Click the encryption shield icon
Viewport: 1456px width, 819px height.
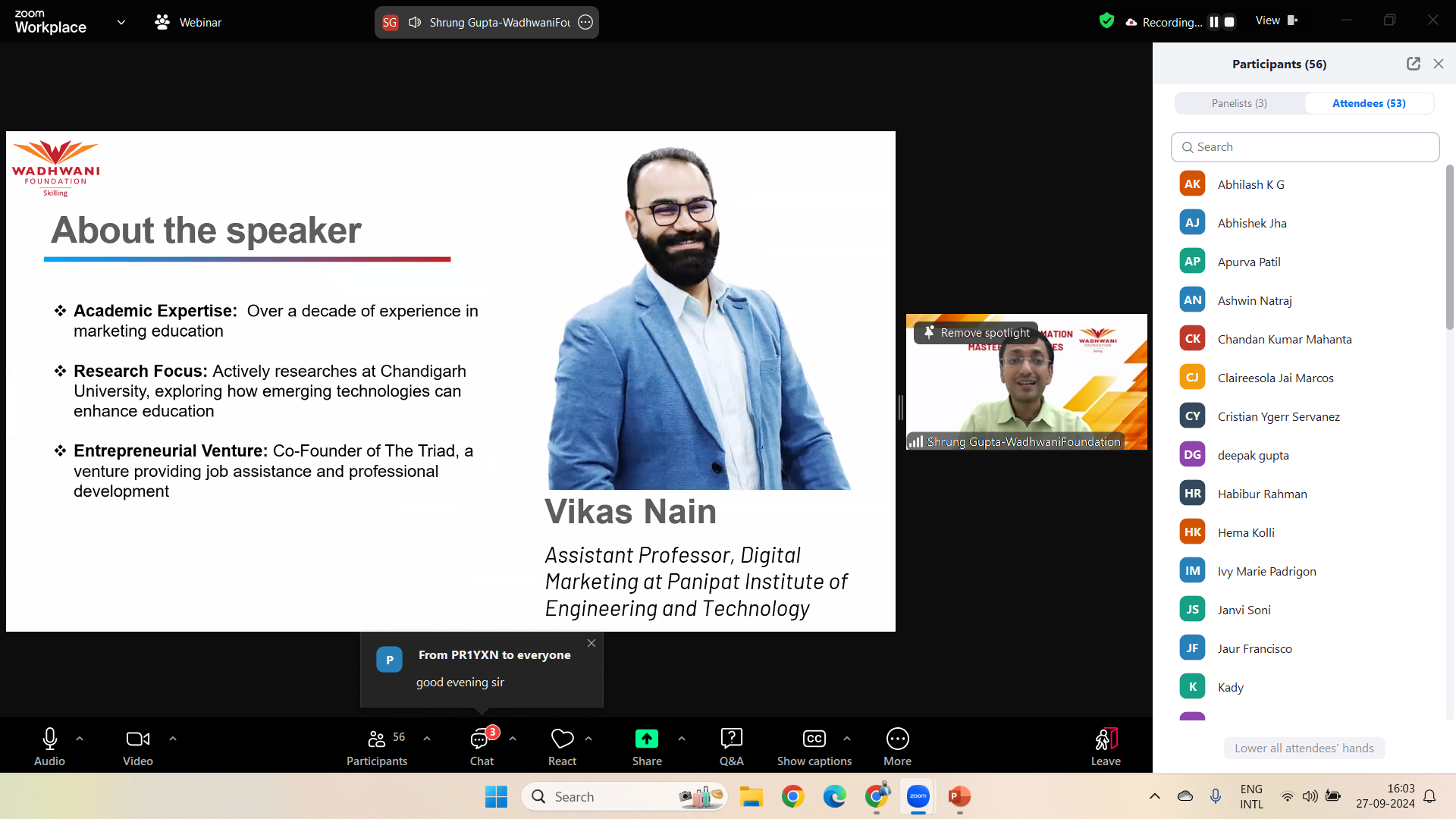pos(1106,21)
